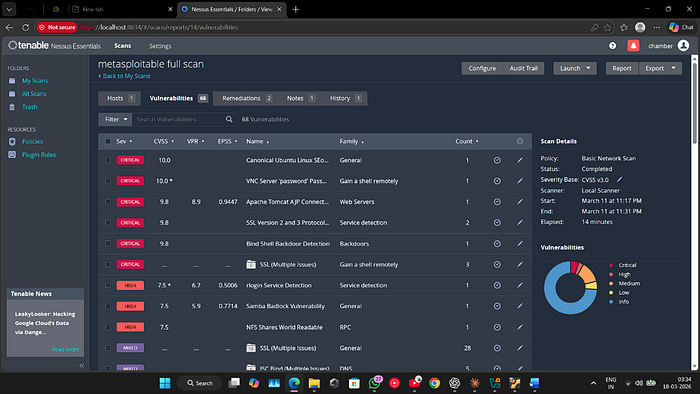Click circle icon for NFS Shares World Readable row

(x=497, y=327)
